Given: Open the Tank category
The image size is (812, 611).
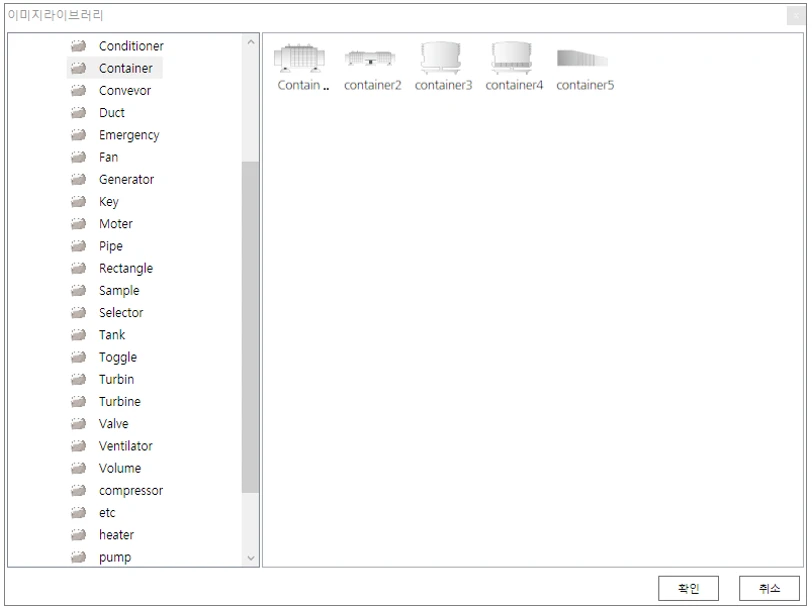Looking at the screenshot, I should click(x=112, y=335).
